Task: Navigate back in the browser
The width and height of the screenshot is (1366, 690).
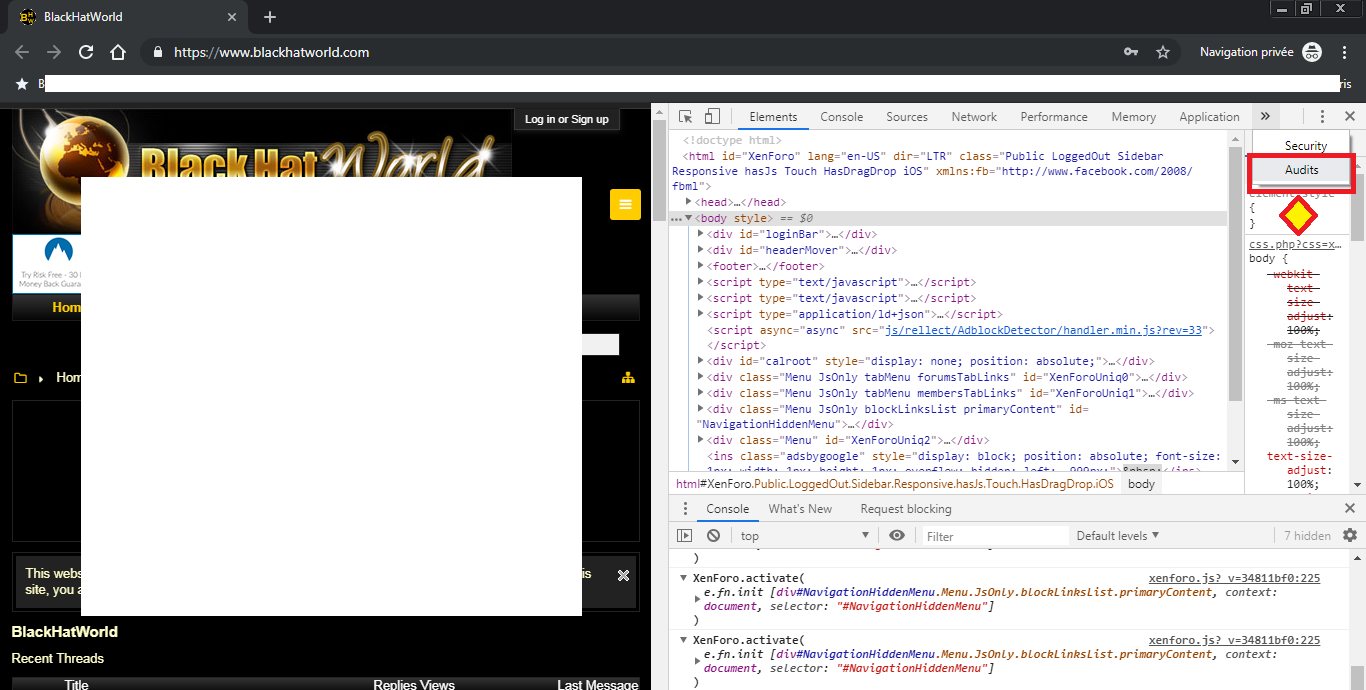Action: pos(22,52)
